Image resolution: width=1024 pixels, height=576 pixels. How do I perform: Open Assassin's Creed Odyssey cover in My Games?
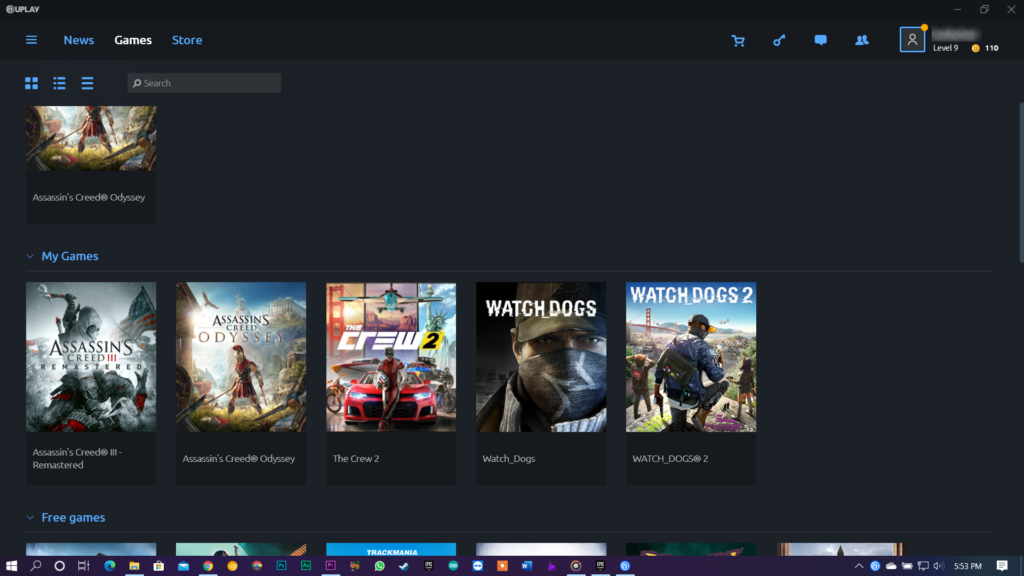click(x=241, y=357)
